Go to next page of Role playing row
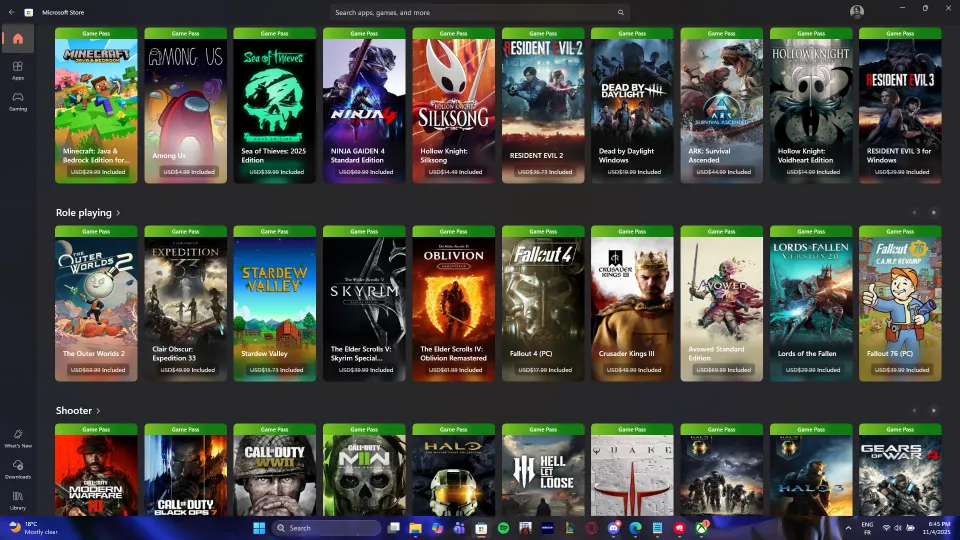The image size is (960, 540). coord(933,212)
